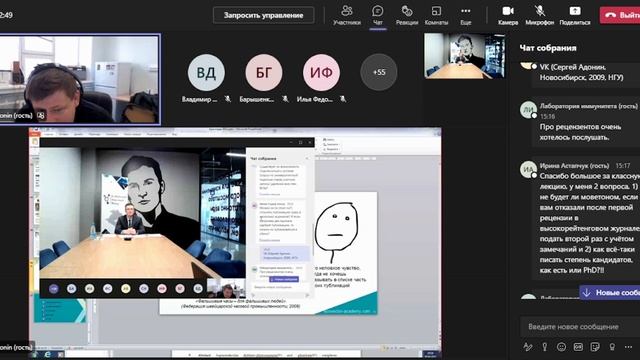The width and height of the screenshot is (640, 360).
Task: Click the ЛИ avatar in chat
Action: tap(528, 110)
